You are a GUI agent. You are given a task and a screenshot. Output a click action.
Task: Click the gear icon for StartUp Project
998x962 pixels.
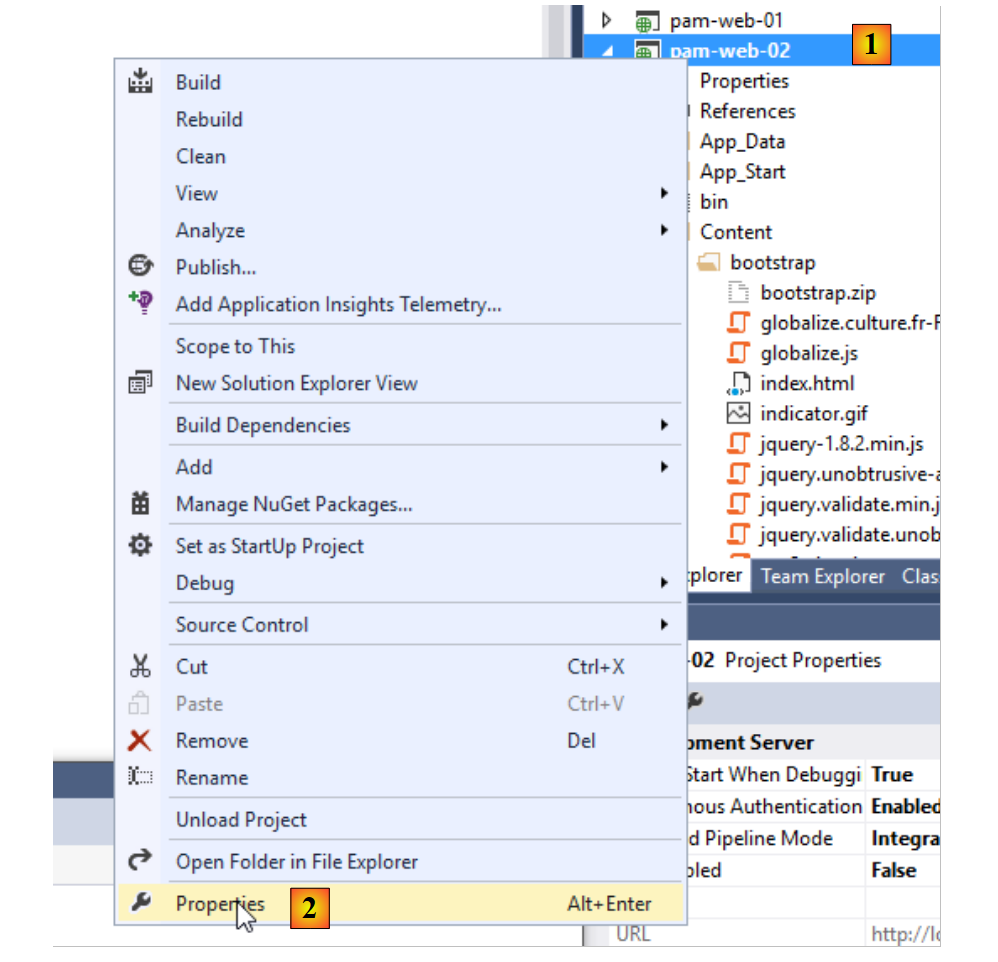point(141,546)
